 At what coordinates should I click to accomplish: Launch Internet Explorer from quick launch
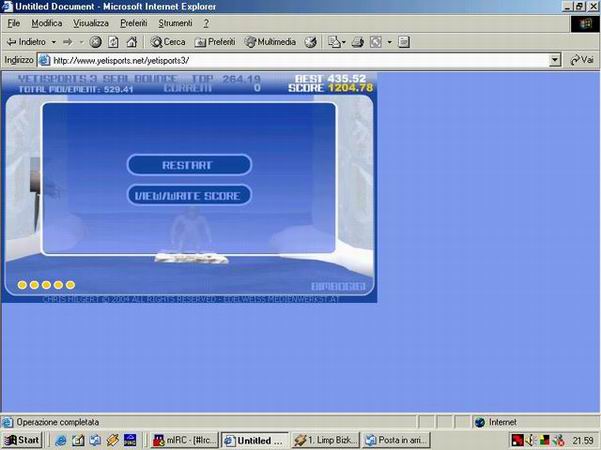coord(61,440)
